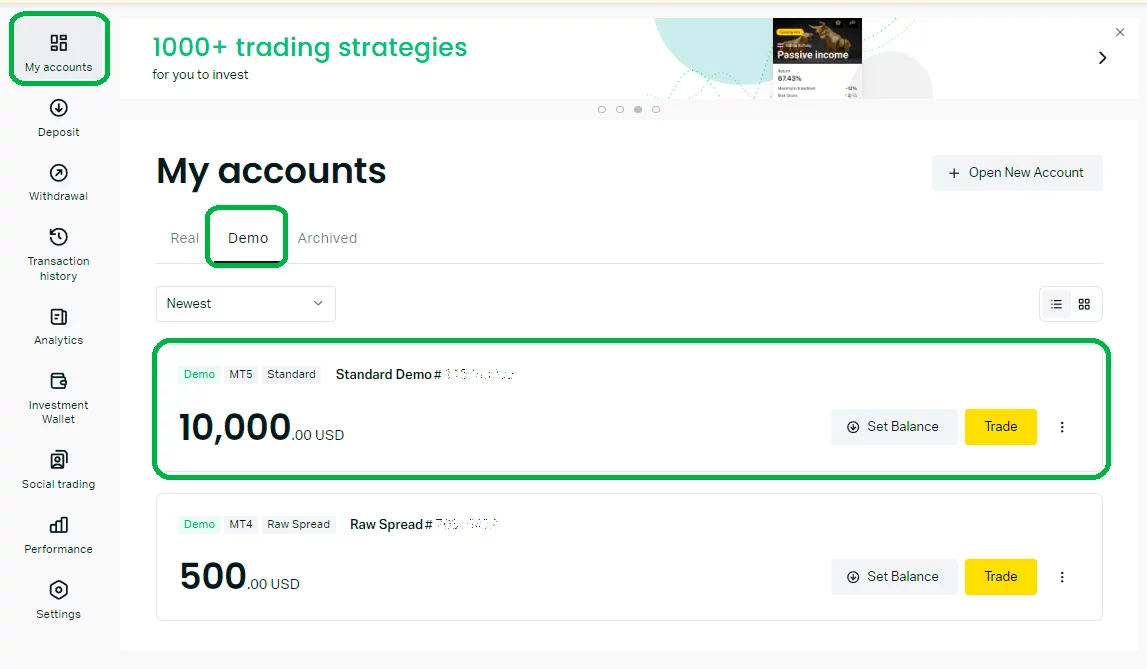Expand the Newest sort dropdown
This screenshot has width=1147, height=669.
coord(246,304)
